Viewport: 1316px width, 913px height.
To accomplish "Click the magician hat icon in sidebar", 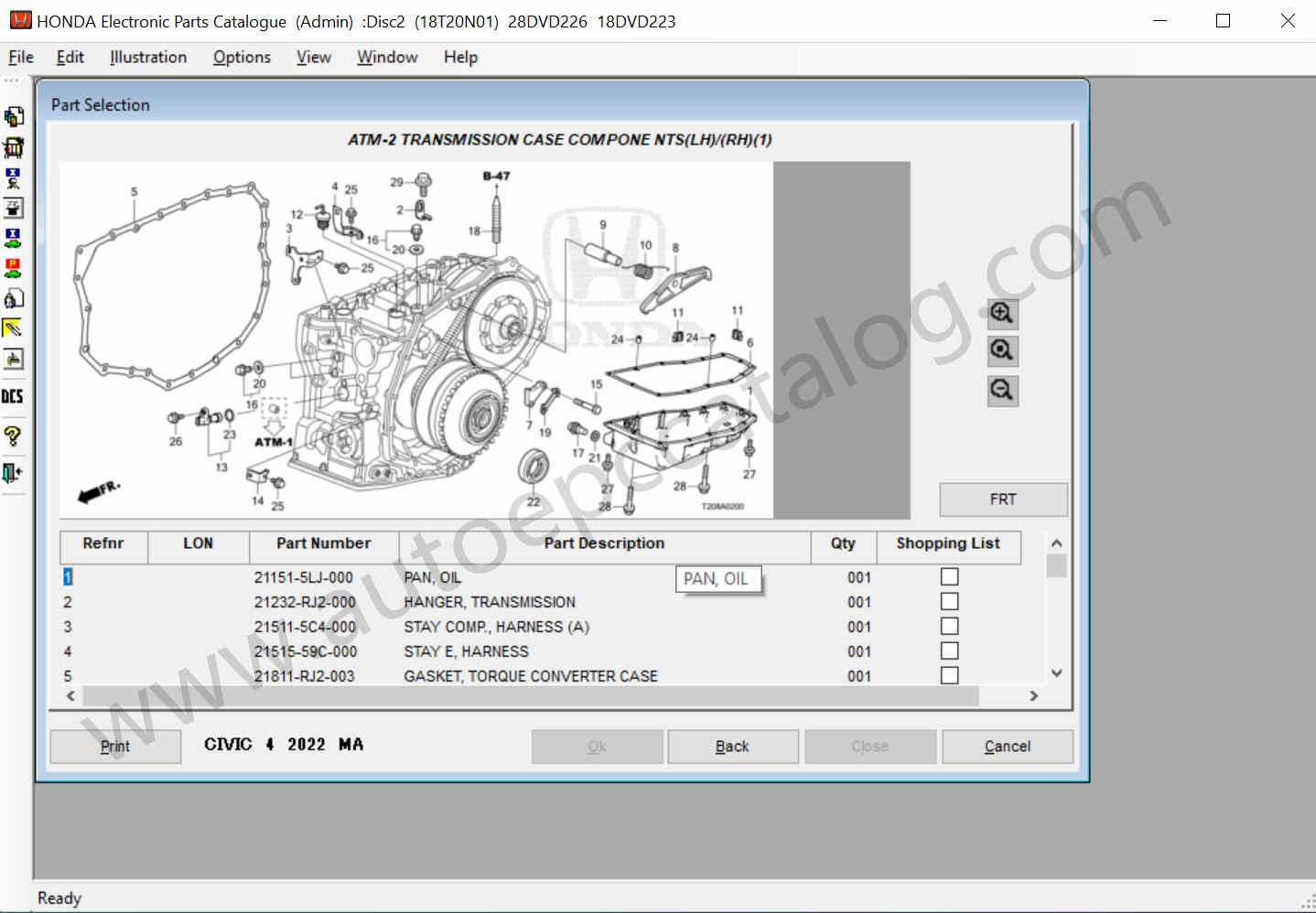I will click(x=13, y=208).
